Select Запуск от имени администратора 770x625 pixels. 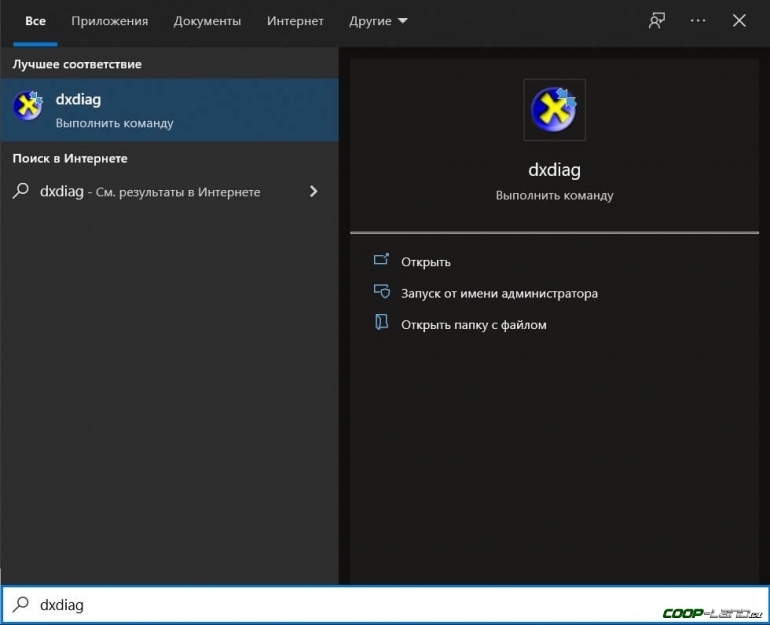499,294
